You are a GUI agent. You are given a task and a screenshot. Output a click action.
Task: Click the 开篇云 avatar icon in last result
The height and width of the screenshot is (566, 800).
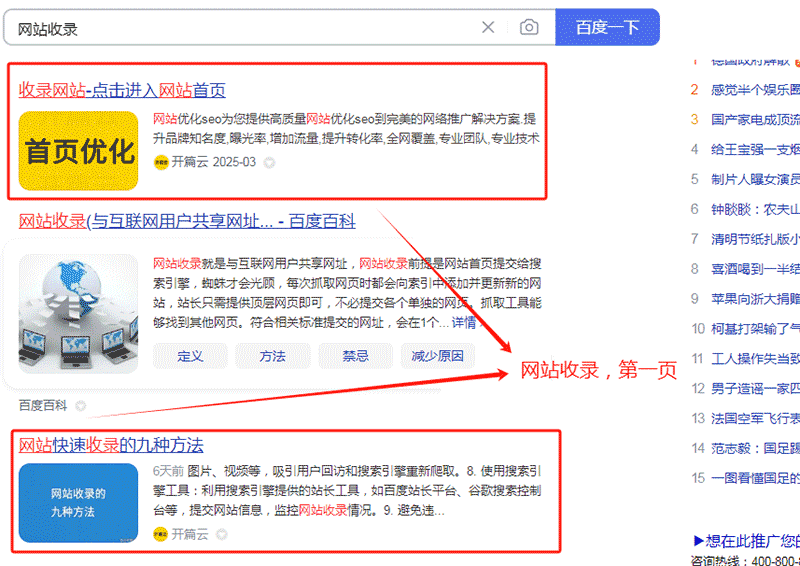click(160, 534)
